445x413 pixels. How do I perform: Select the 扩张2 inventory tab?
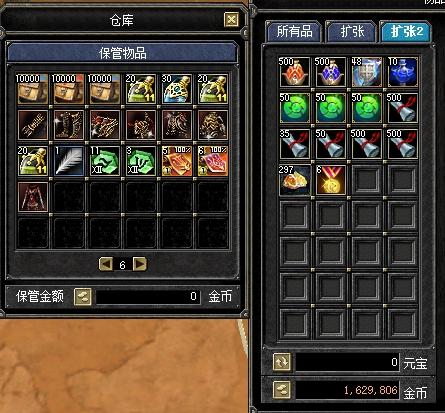coord(406,32)
